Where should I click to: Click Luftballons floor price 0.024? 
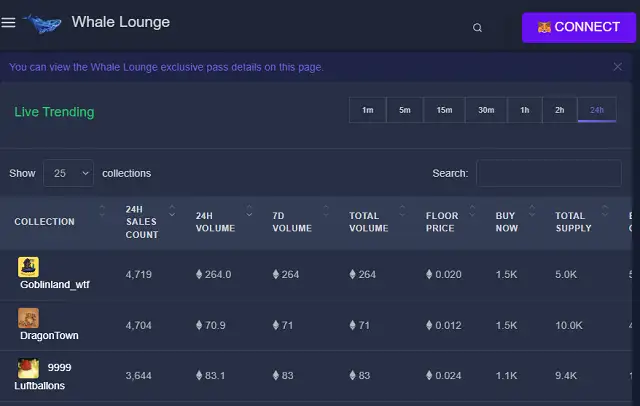coord(444,375)
